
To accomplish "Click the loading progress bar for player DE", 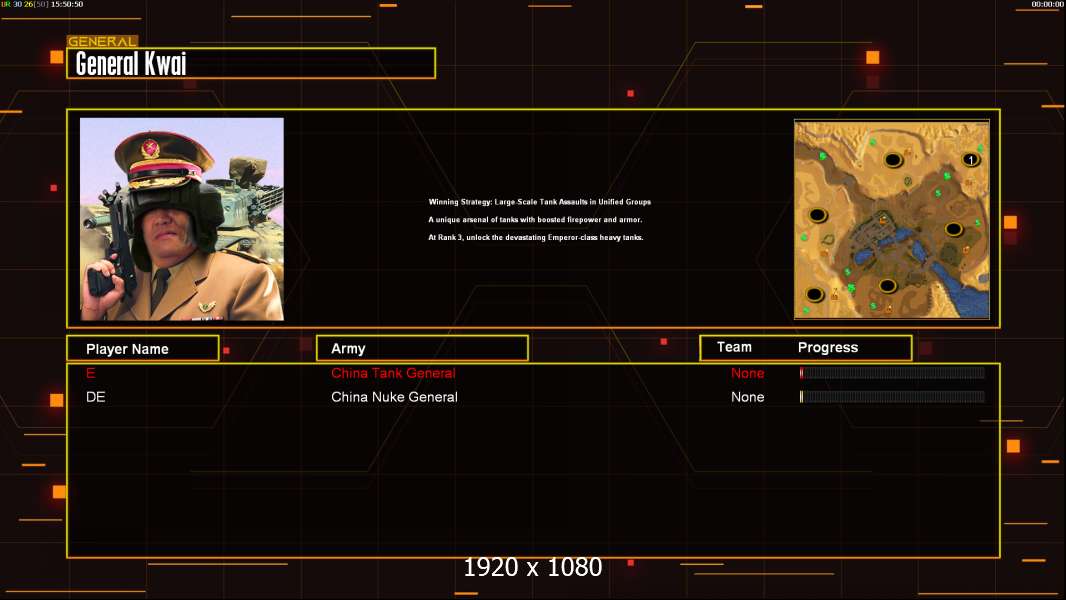I will 892,396.
